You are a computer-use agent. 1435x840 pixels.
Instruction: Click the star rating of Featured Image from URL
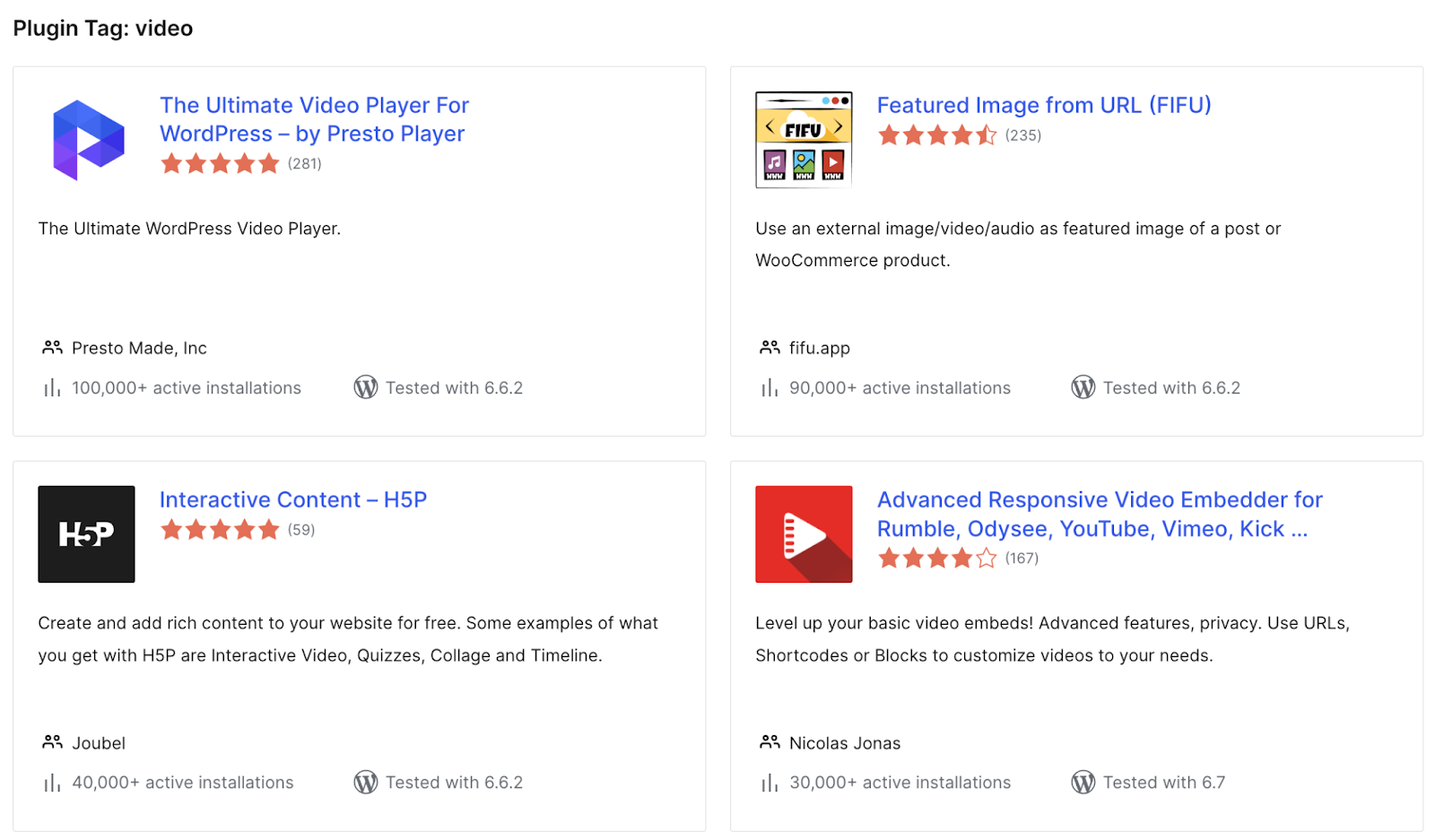tap(937, 135)
